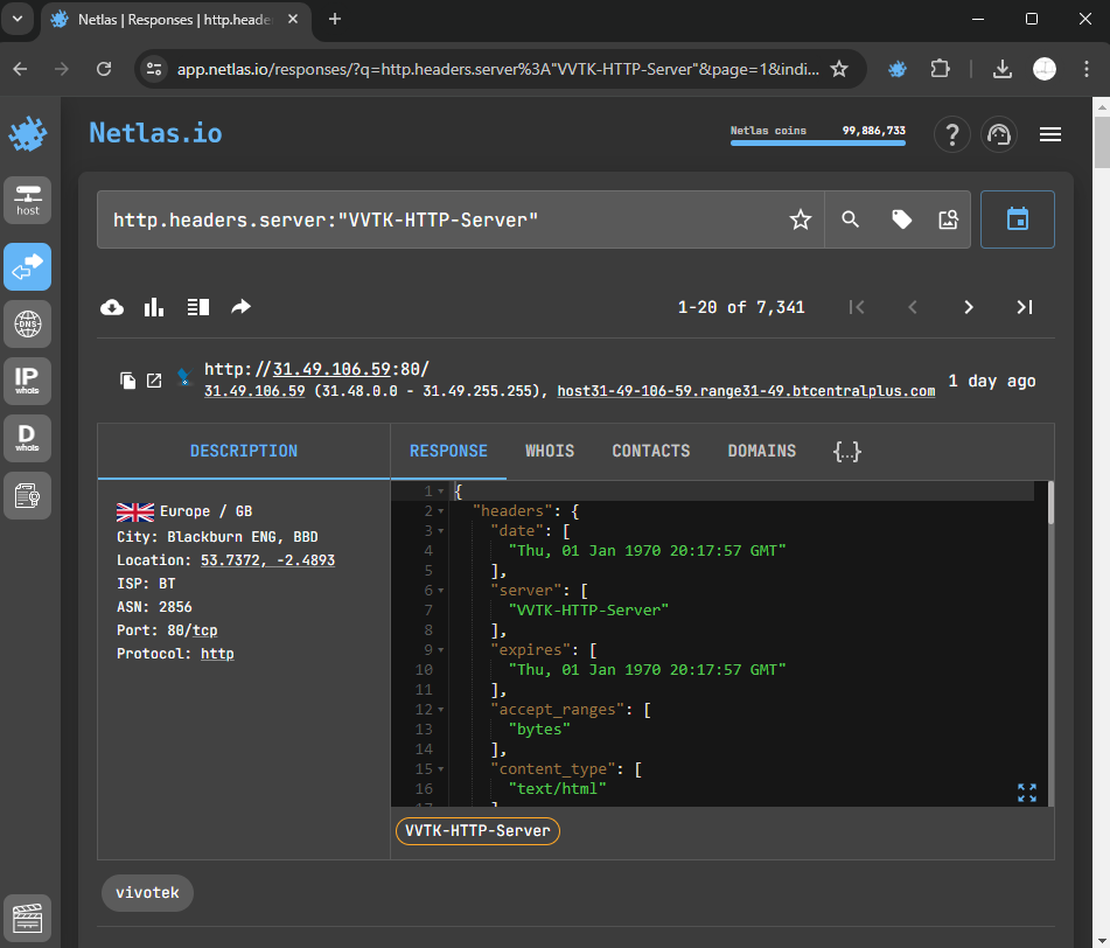This screenshot has width=1110, height=948.
Task: Click the download results cloud icon
Action: 112,307
